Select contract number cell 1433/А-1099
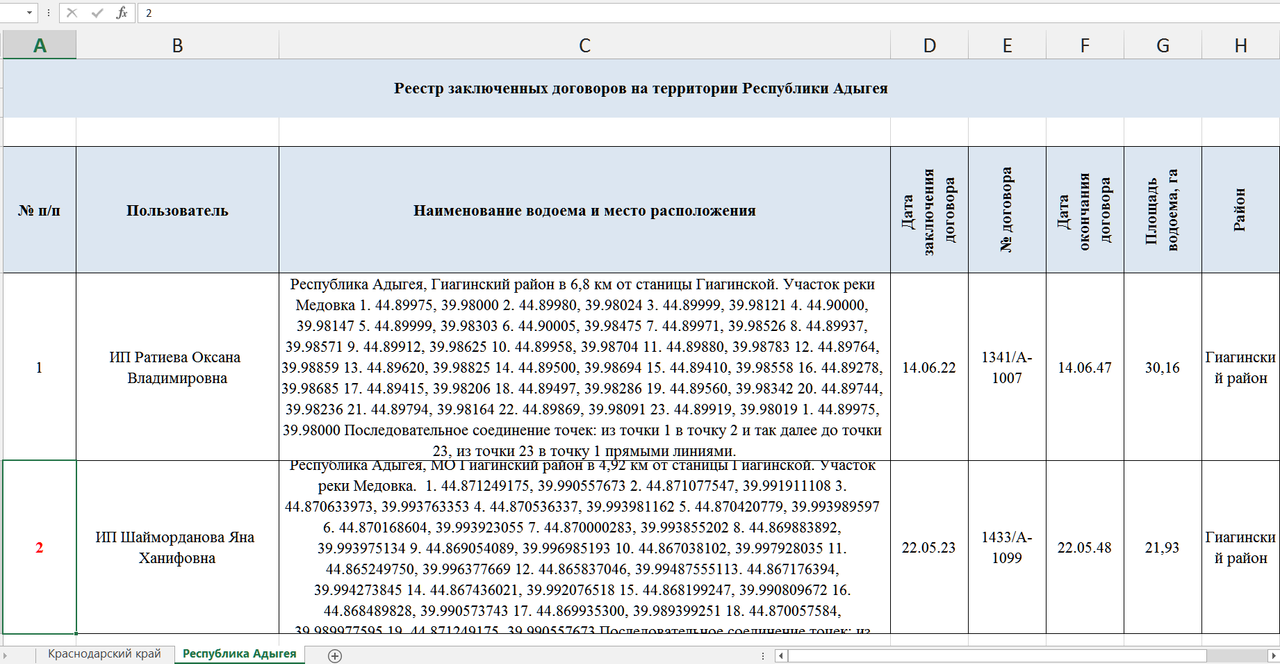 1007,547
